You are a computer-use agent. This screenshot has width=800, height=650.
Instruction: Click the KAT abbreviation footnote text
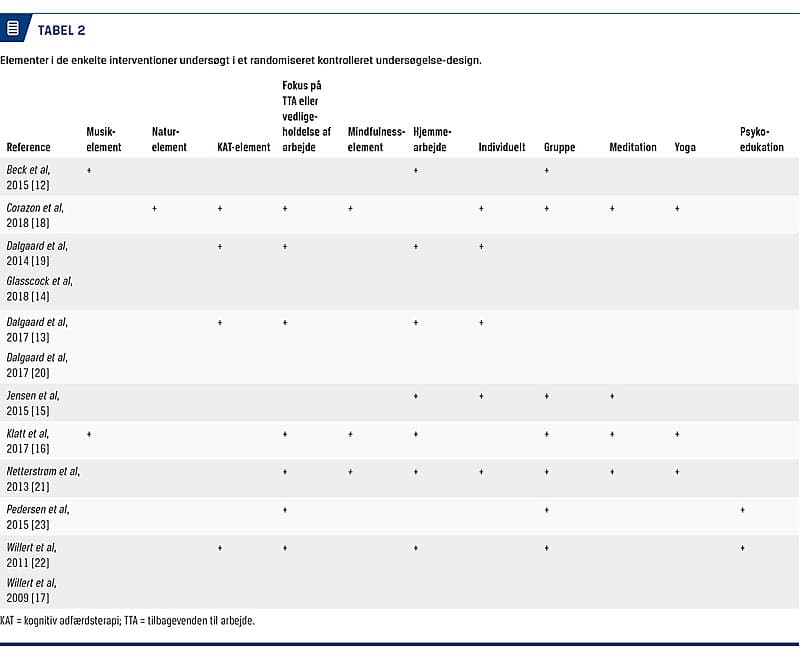click(128, 621)
